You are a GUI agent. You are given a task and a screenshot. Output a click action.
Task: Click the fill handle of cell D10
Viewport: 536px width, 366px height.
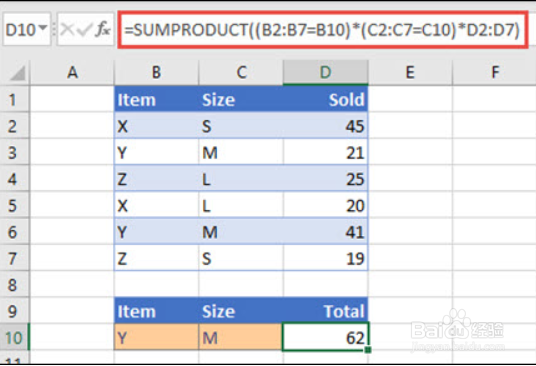coord(368,350)
